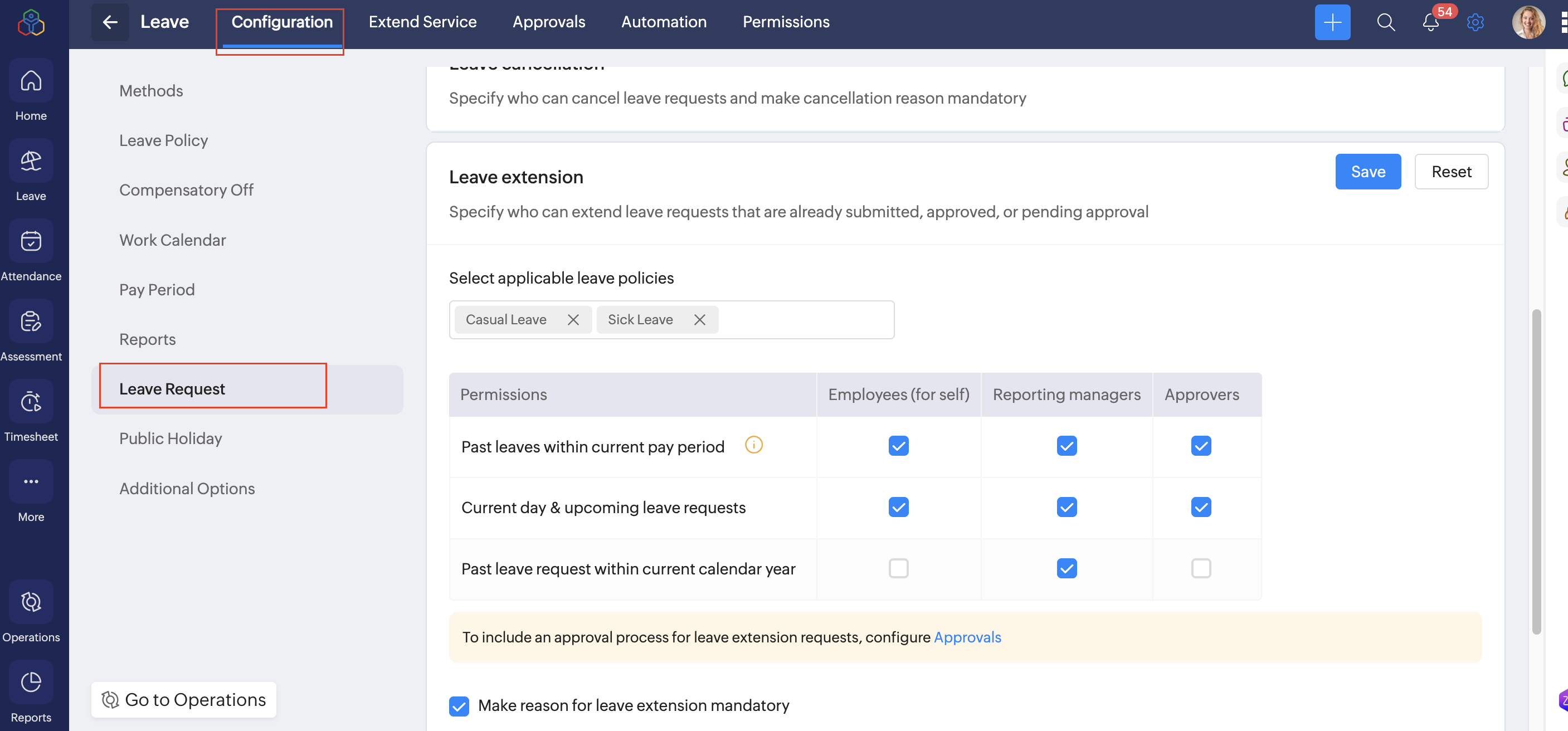Click the back arrow icon next to Leave
The width and height of the screenshot is (1568, 731).
click(110, 22)
